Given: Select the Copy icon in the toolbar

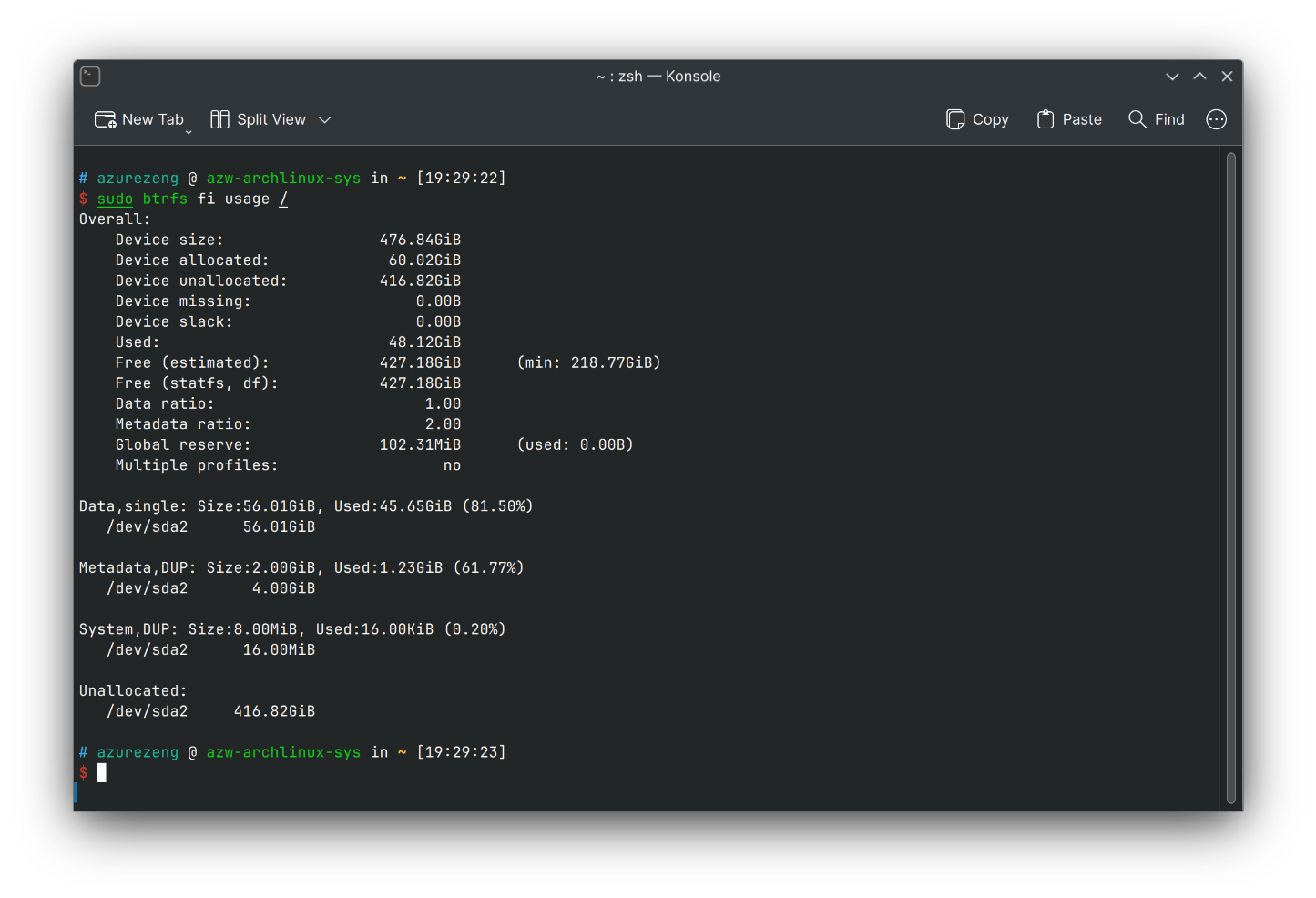Looking at the screenshot, I should [x=954, y=119].
